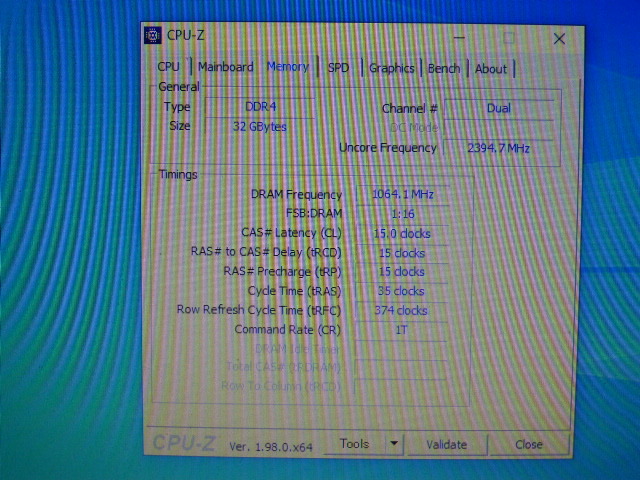This screenshot has height=480, width=640.
Task: Click the CPU-Z window title text
Action: click(186, 36)
